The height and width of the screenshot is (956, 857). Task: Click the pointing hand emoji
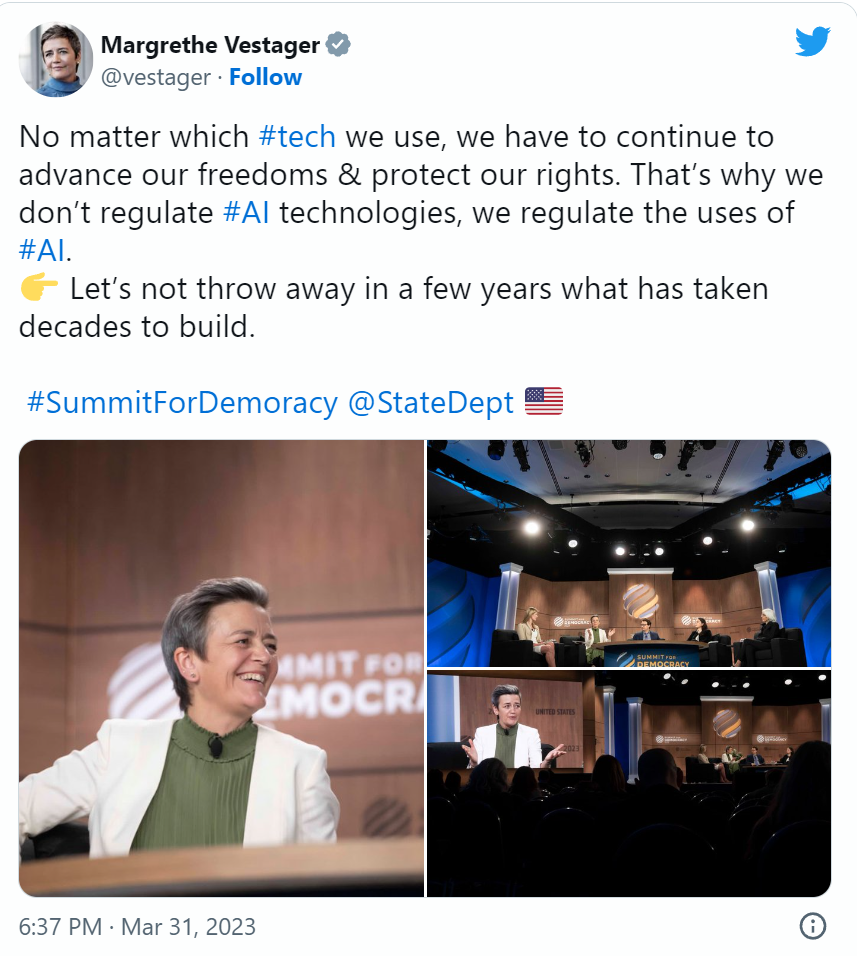(40, 290)
